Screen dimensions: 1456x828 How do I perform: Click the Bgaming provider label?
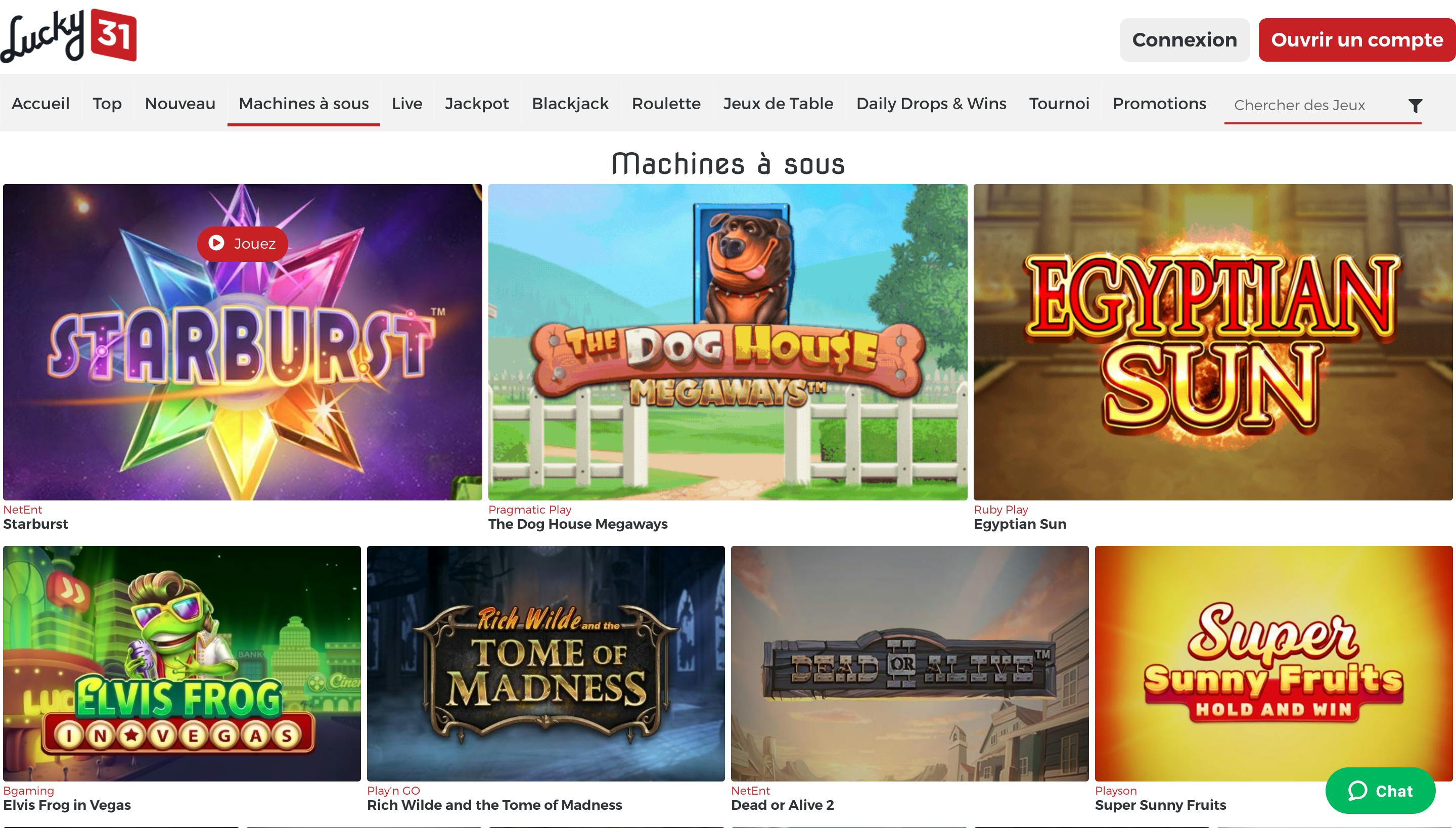[x=28, y=791]
